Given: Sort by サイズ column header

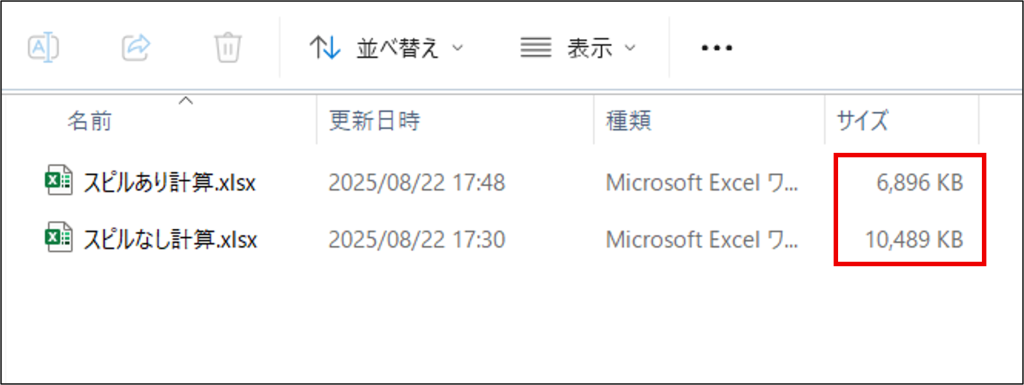Looking at the screenshot, I should [x=862, y=121].
